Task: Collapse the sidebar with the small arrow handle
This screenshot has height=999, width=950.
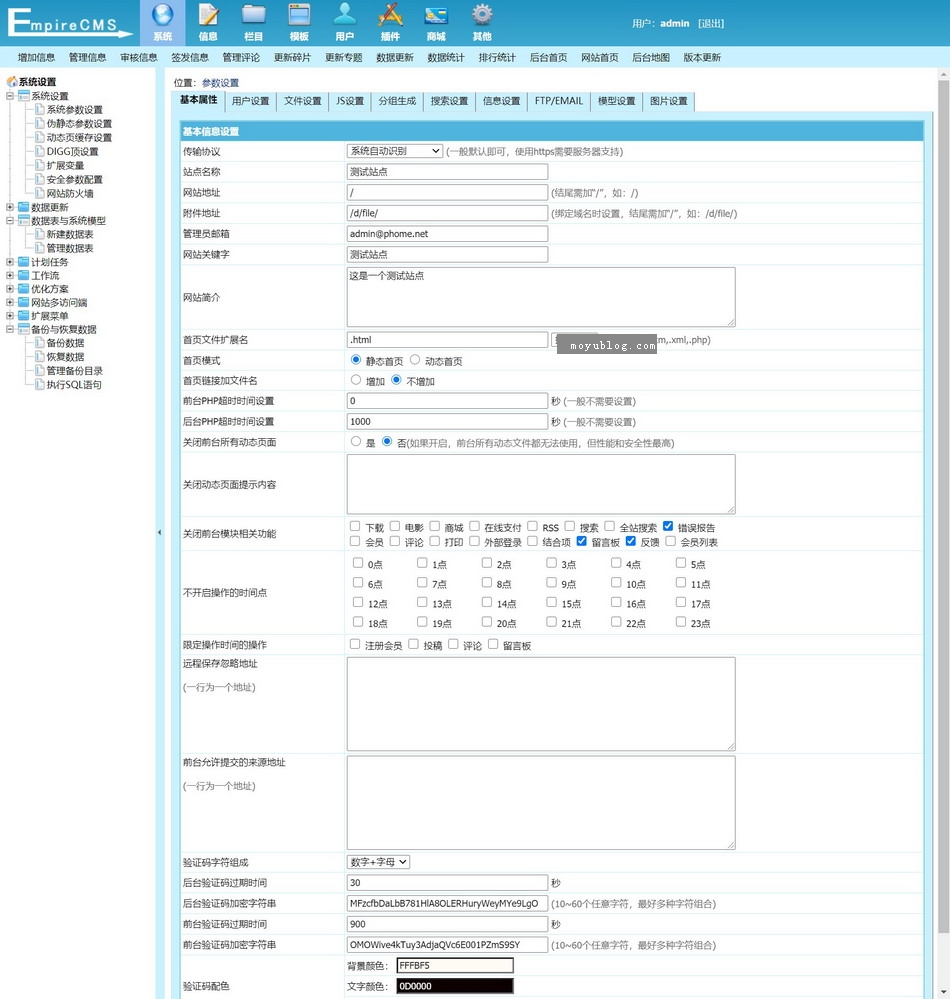Action: pyautogui.click(x=159, y=533)
